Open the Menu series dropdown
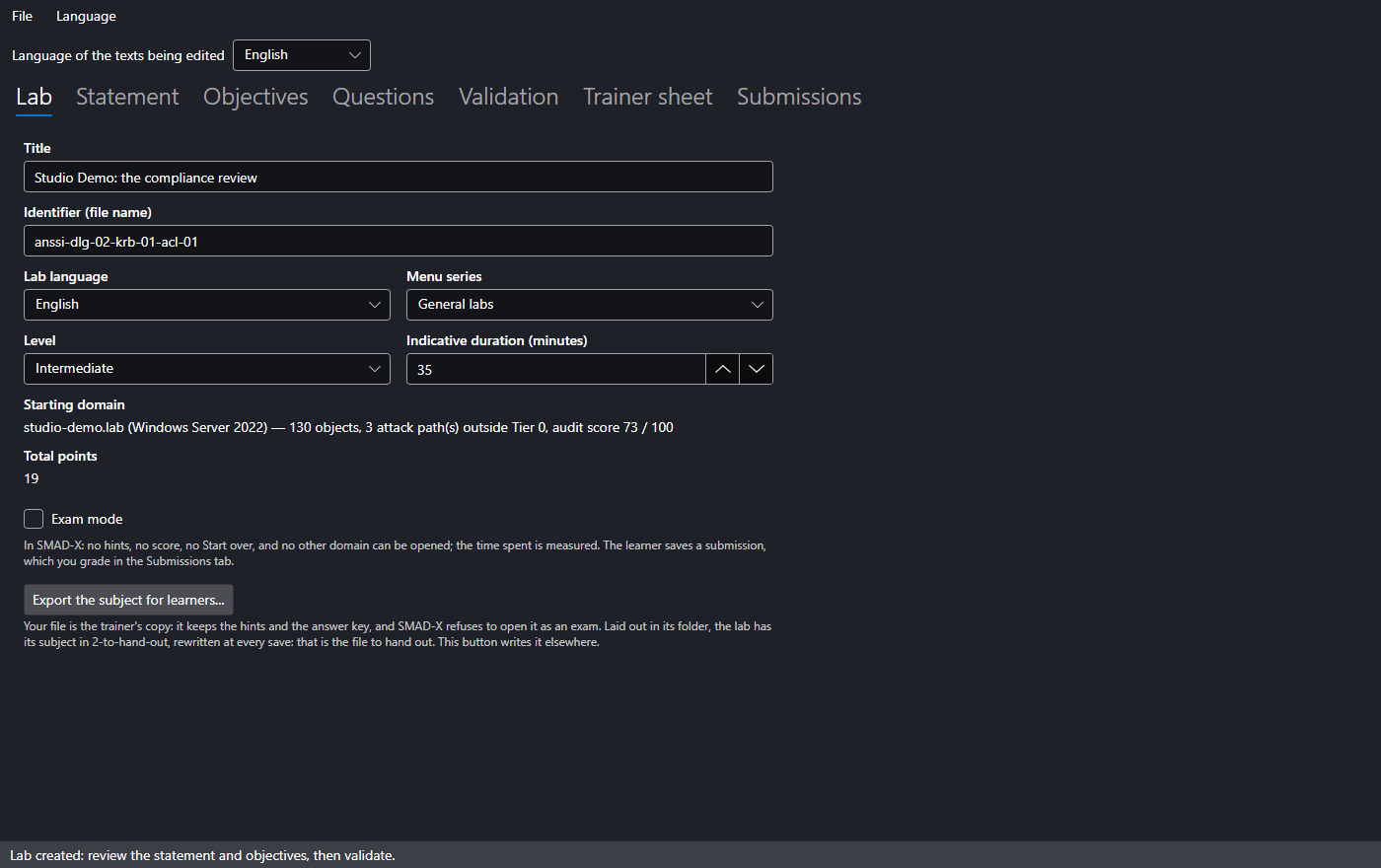Screen dimensions: 1381x868 click(590, 305)
